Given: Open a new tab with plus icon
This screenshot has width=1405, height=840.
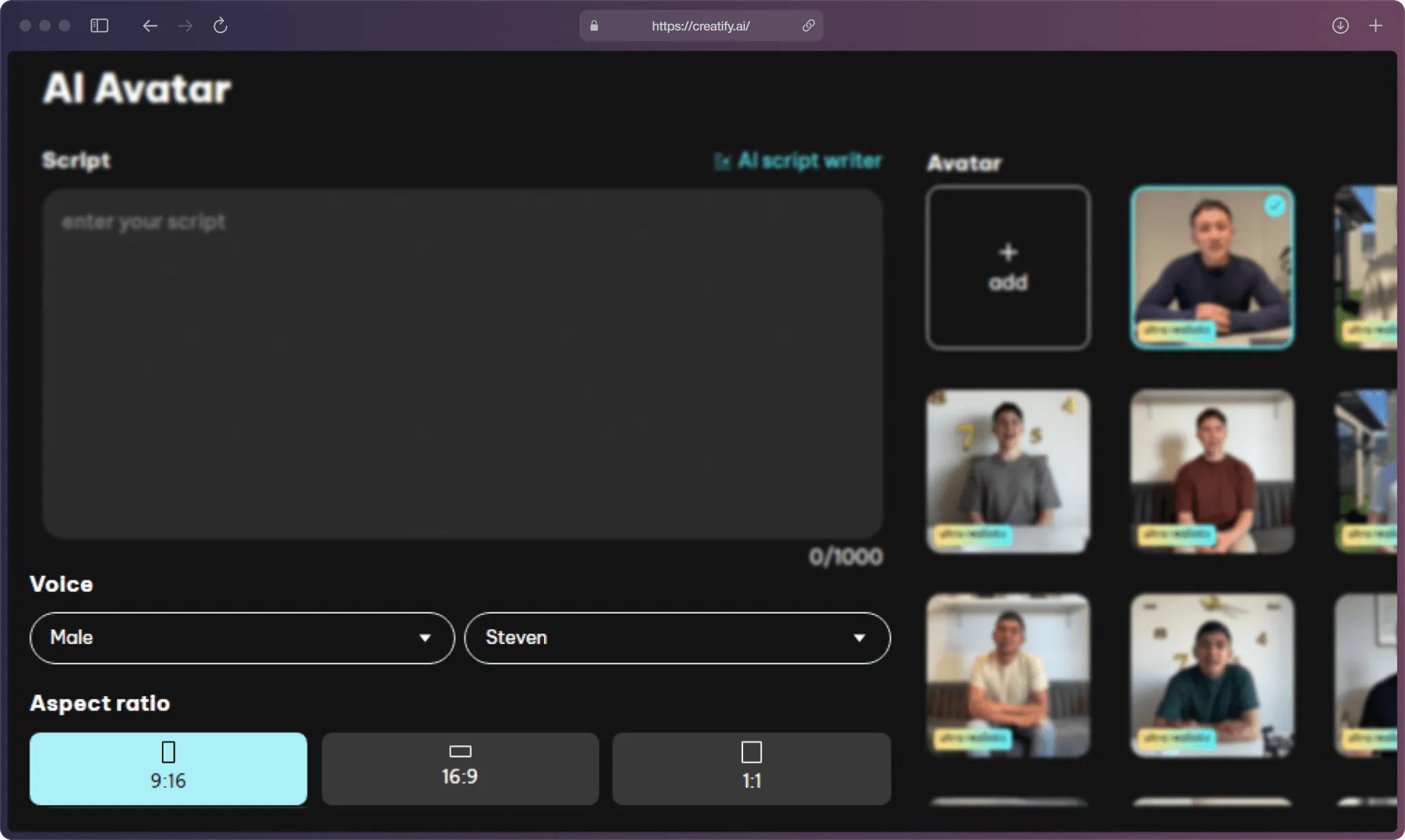Looking at the screenshot, I should point(1375,26).
